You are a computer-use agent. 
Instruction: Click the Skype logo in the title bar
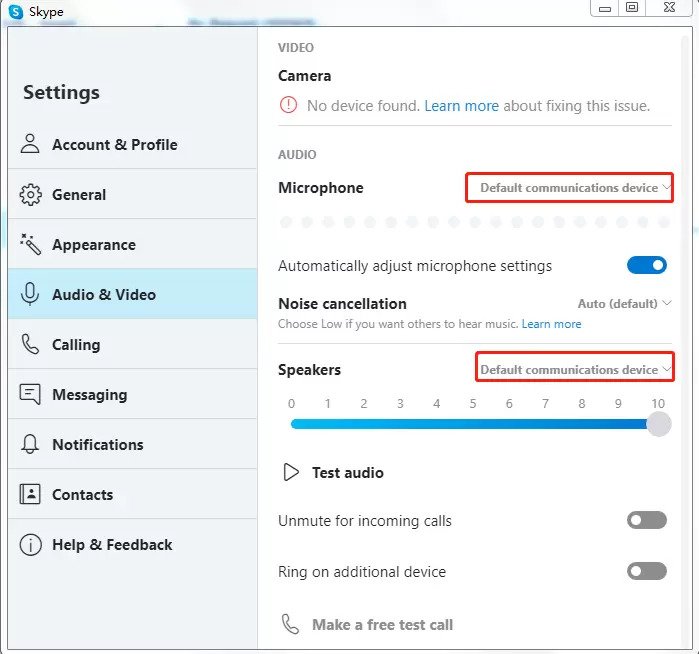click(x=16, y=12)
